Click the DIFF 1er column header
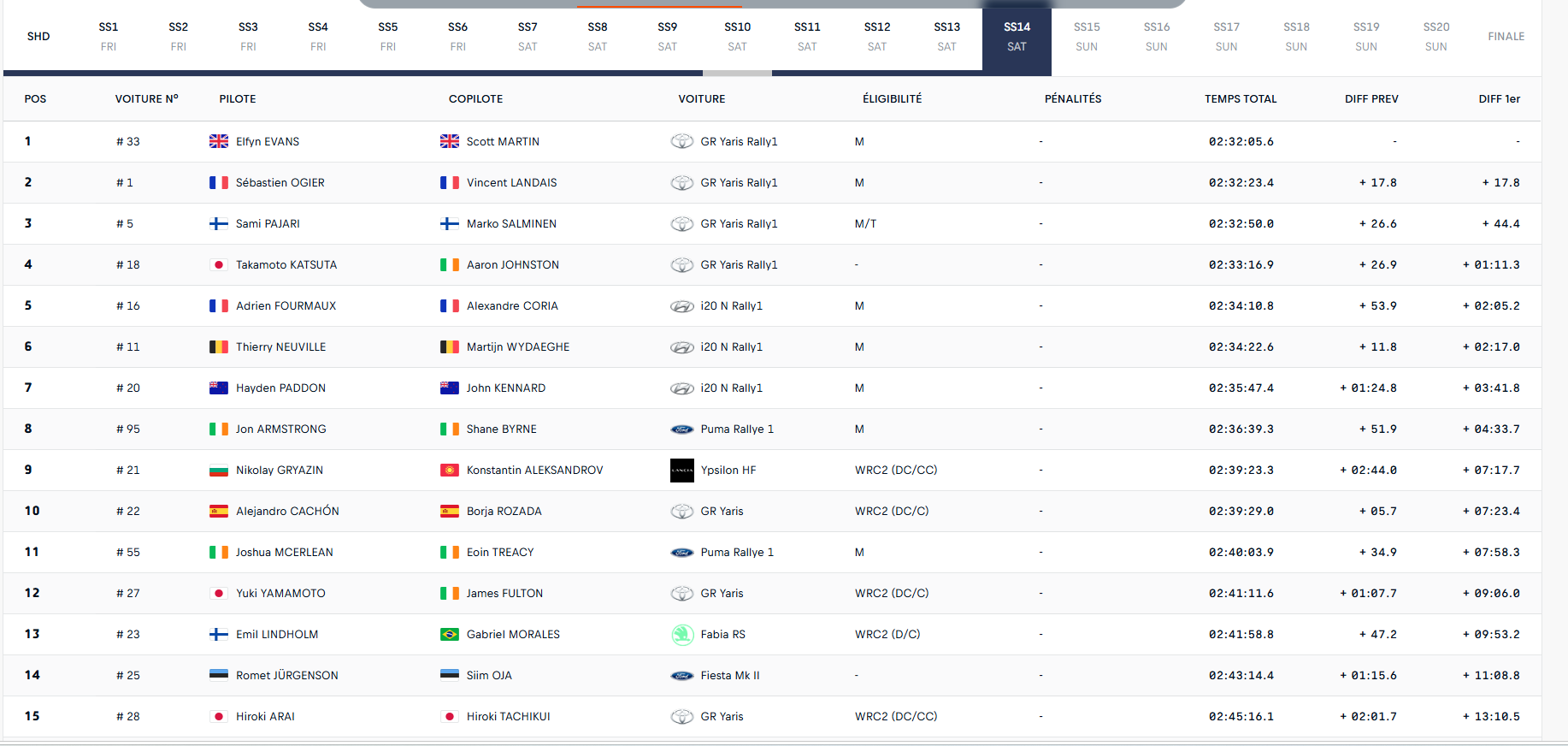The height and width of the screenshot is (746, 1568). coord(1500,99)
